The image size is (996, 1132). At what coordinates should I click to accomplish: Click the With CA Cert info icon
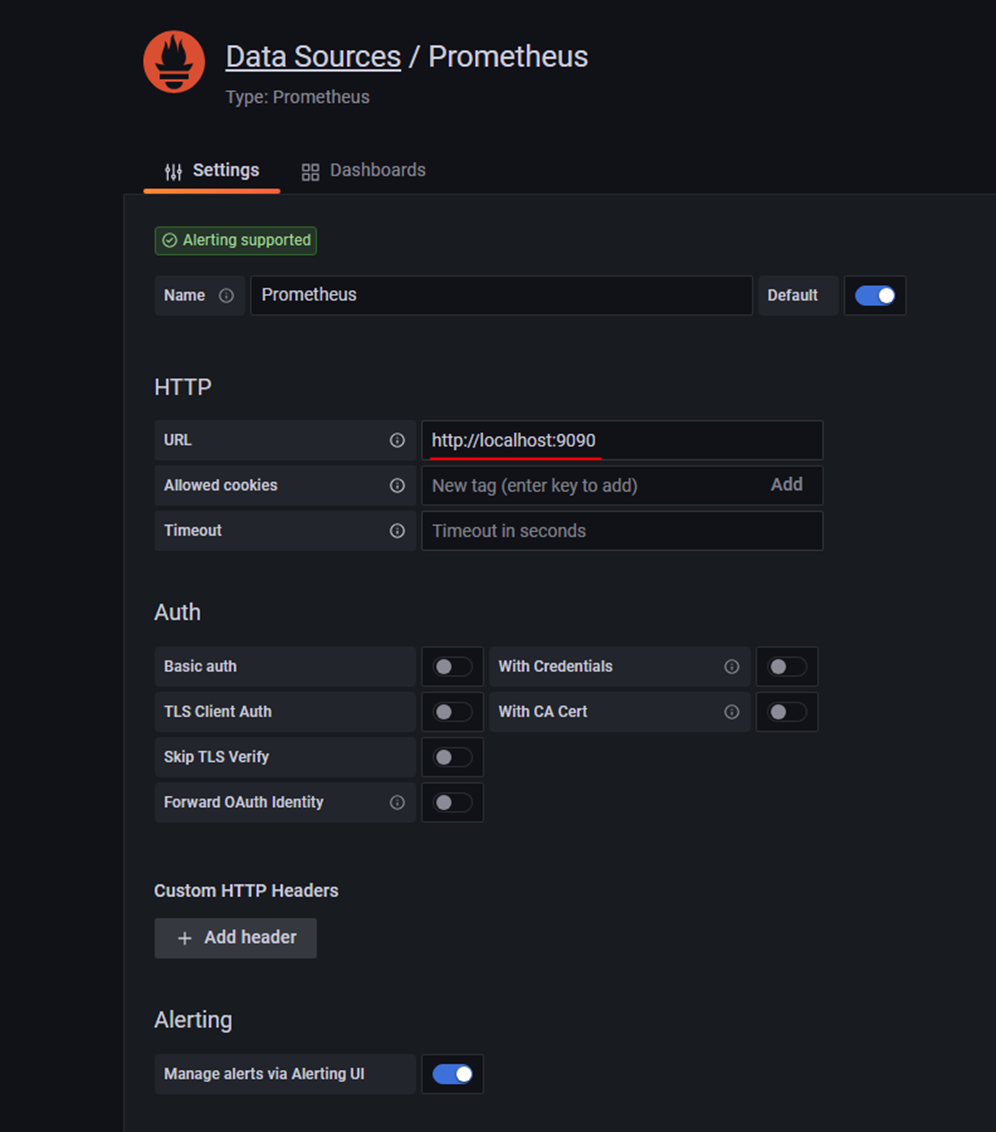pyautogui.click(x=732, y=712)
